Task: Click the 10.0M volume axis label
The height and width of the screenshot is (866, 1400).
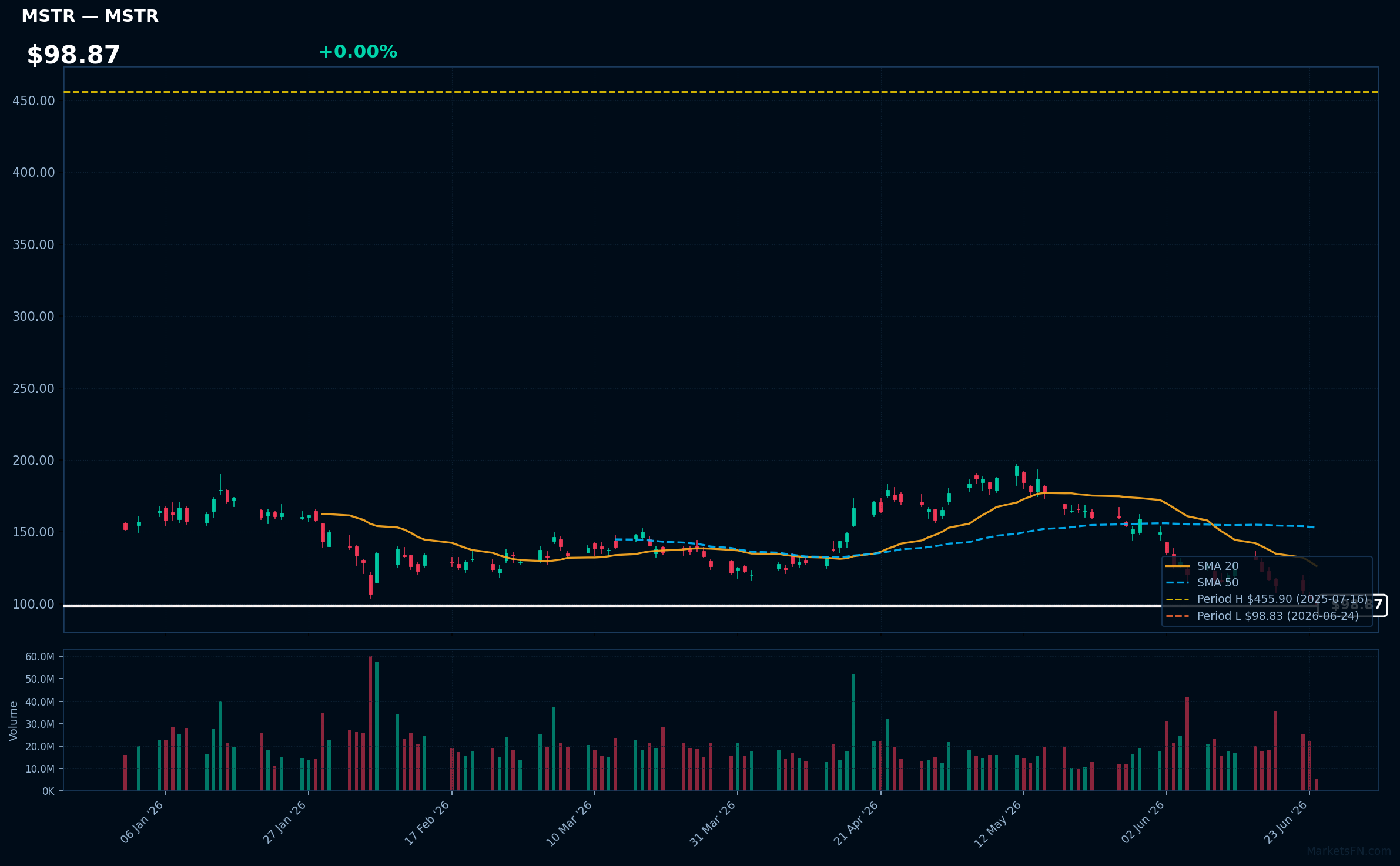Action: (40, 769)
